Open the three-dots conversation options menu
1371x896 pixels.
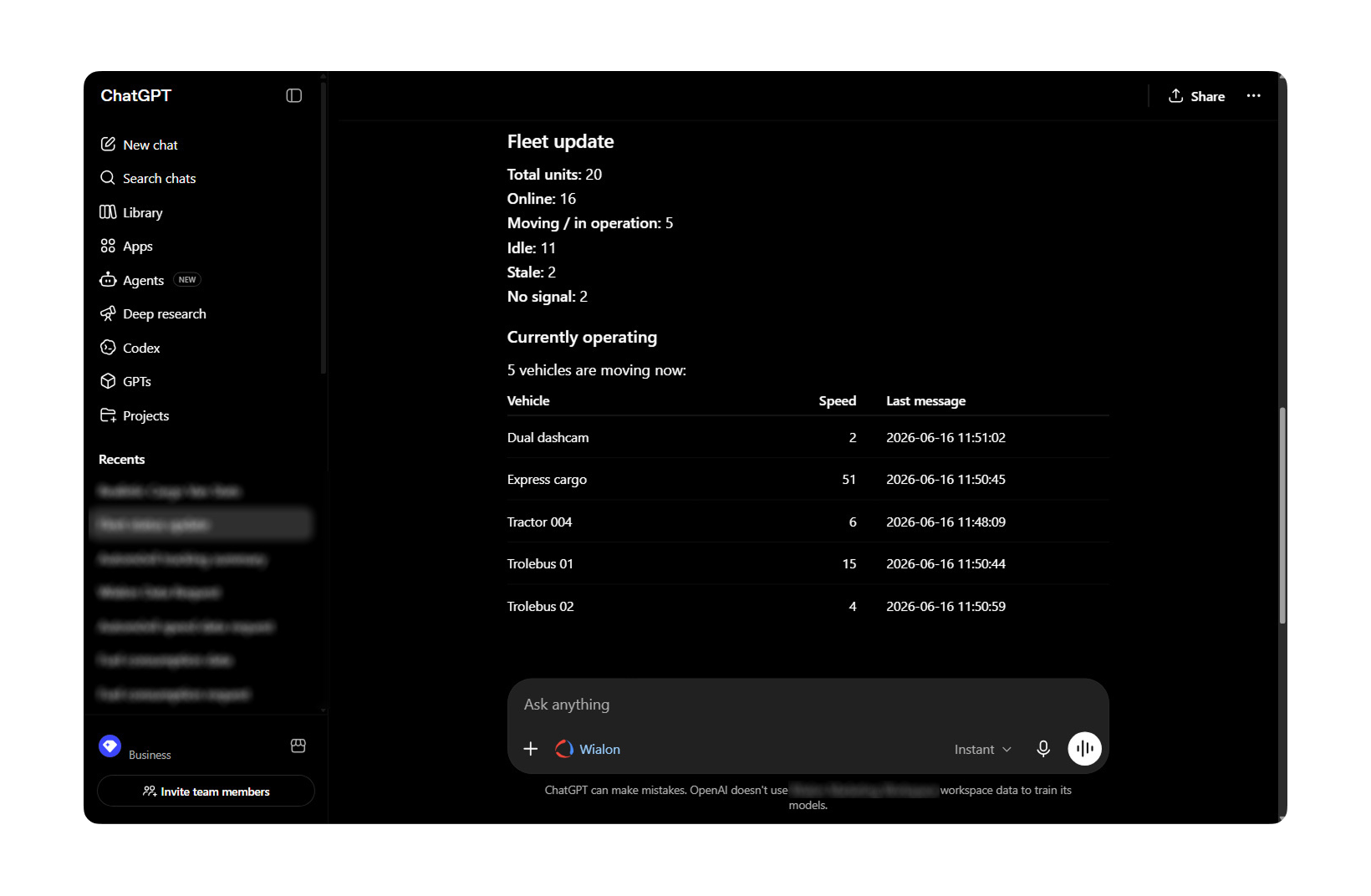tap(1253, 96)
